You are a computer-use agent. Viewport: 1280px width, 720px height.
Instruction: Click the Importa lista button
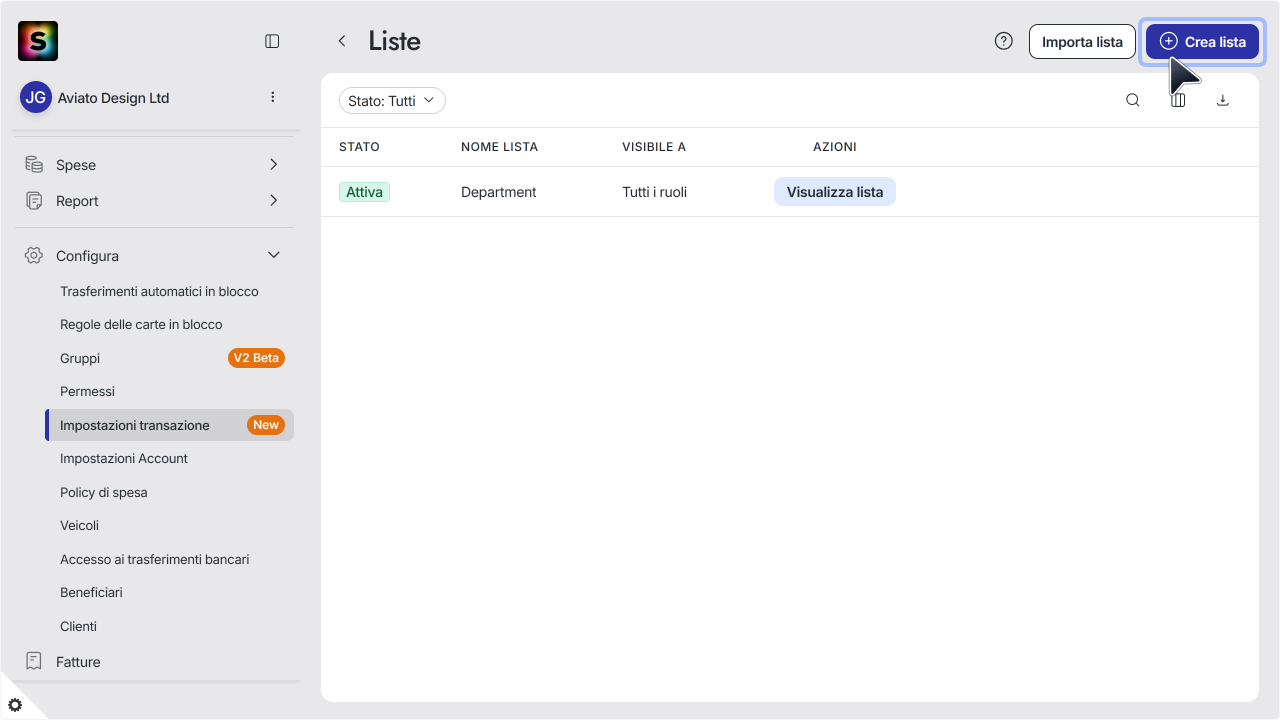click(x=1082, y=42)
